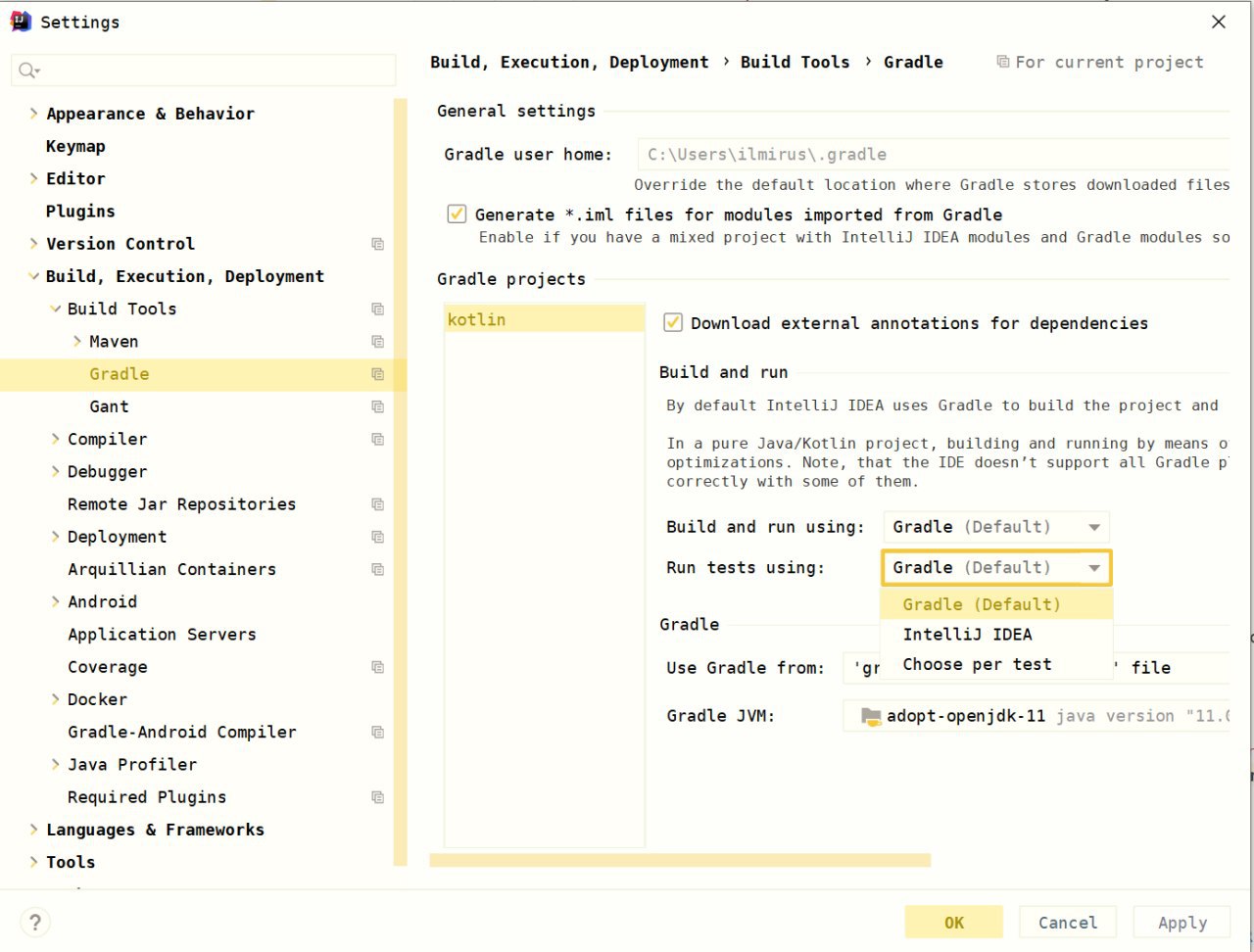Expand the Docker node

56,699
